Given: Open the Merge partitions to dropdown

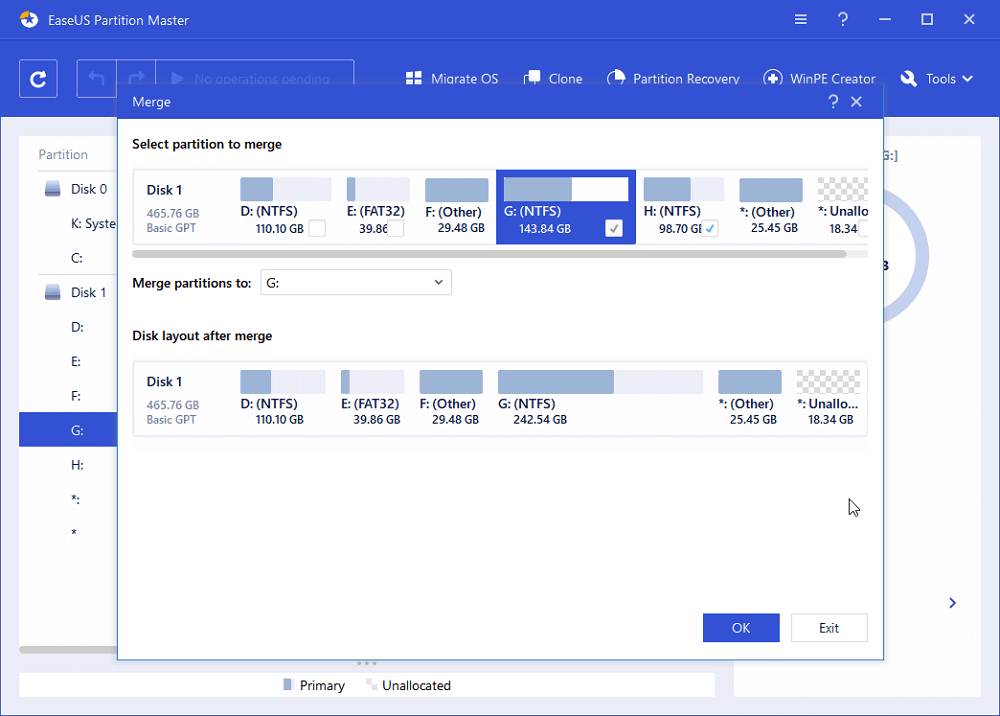Looking at the screenshot, I should click(438, 282).
